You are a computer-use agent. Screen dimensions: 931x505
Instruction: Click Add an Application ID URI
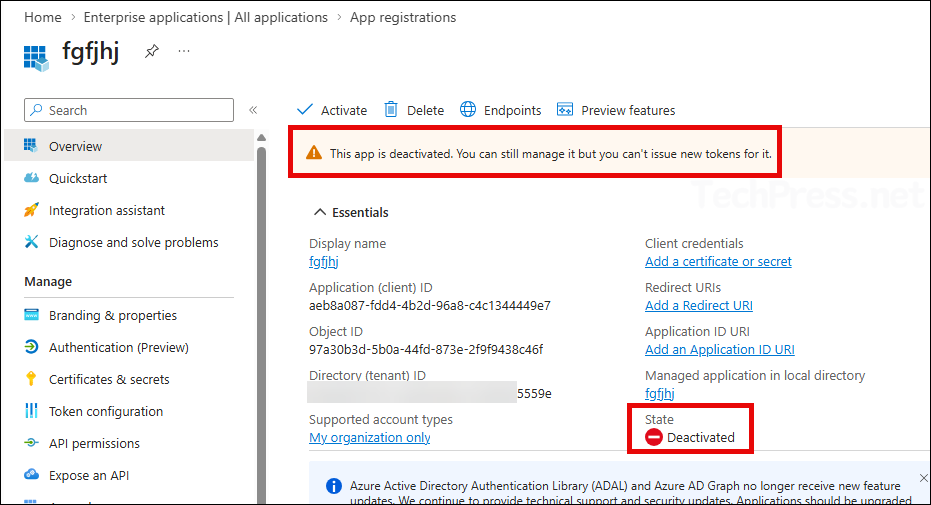pos(719,349)
